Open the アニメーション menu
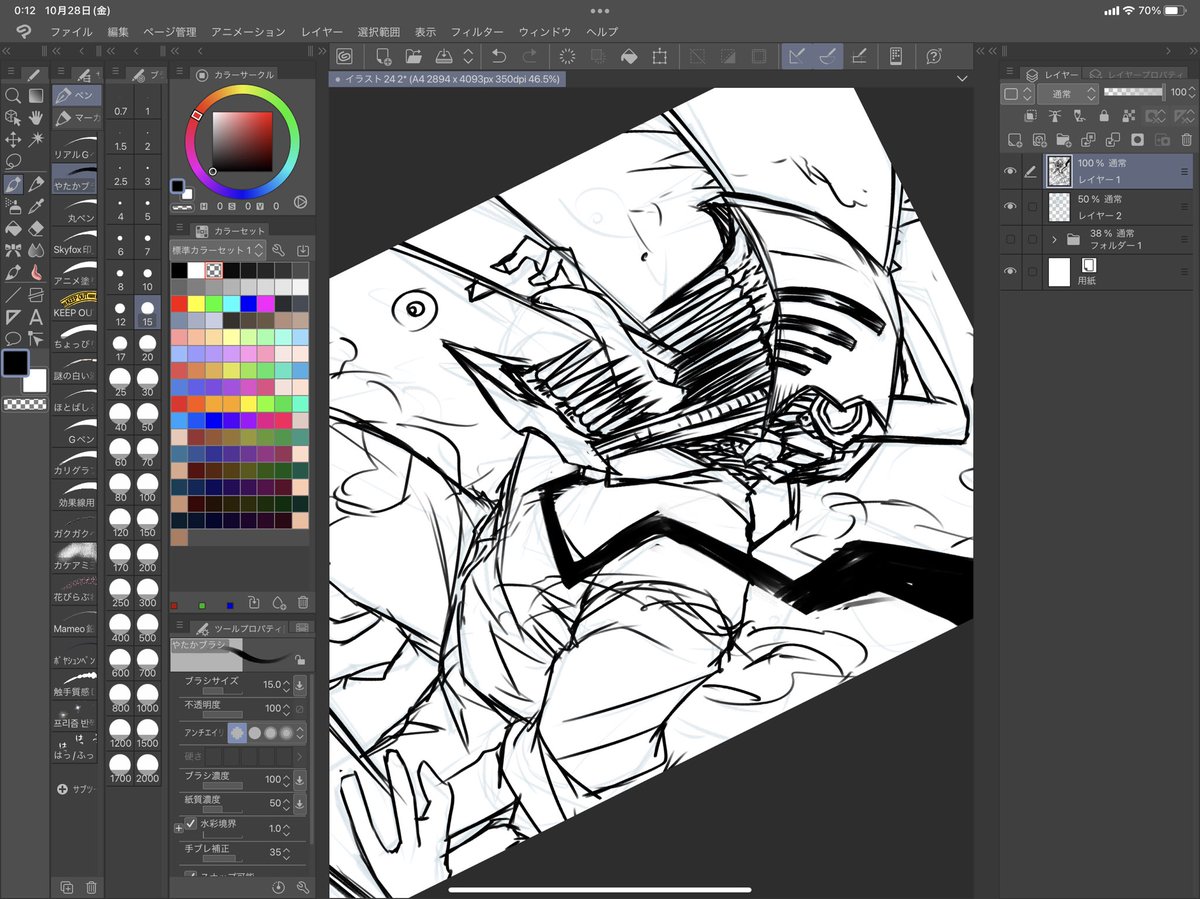1200x899 pixels. click(x=248, y=32)
